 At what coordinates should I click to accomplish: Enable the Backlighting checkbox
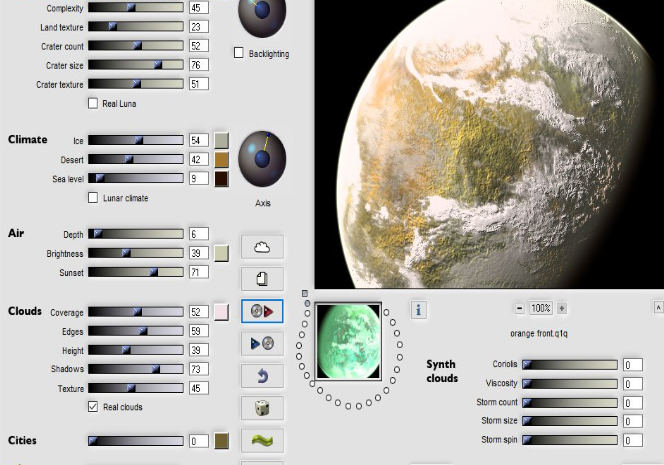pos(239,53)
